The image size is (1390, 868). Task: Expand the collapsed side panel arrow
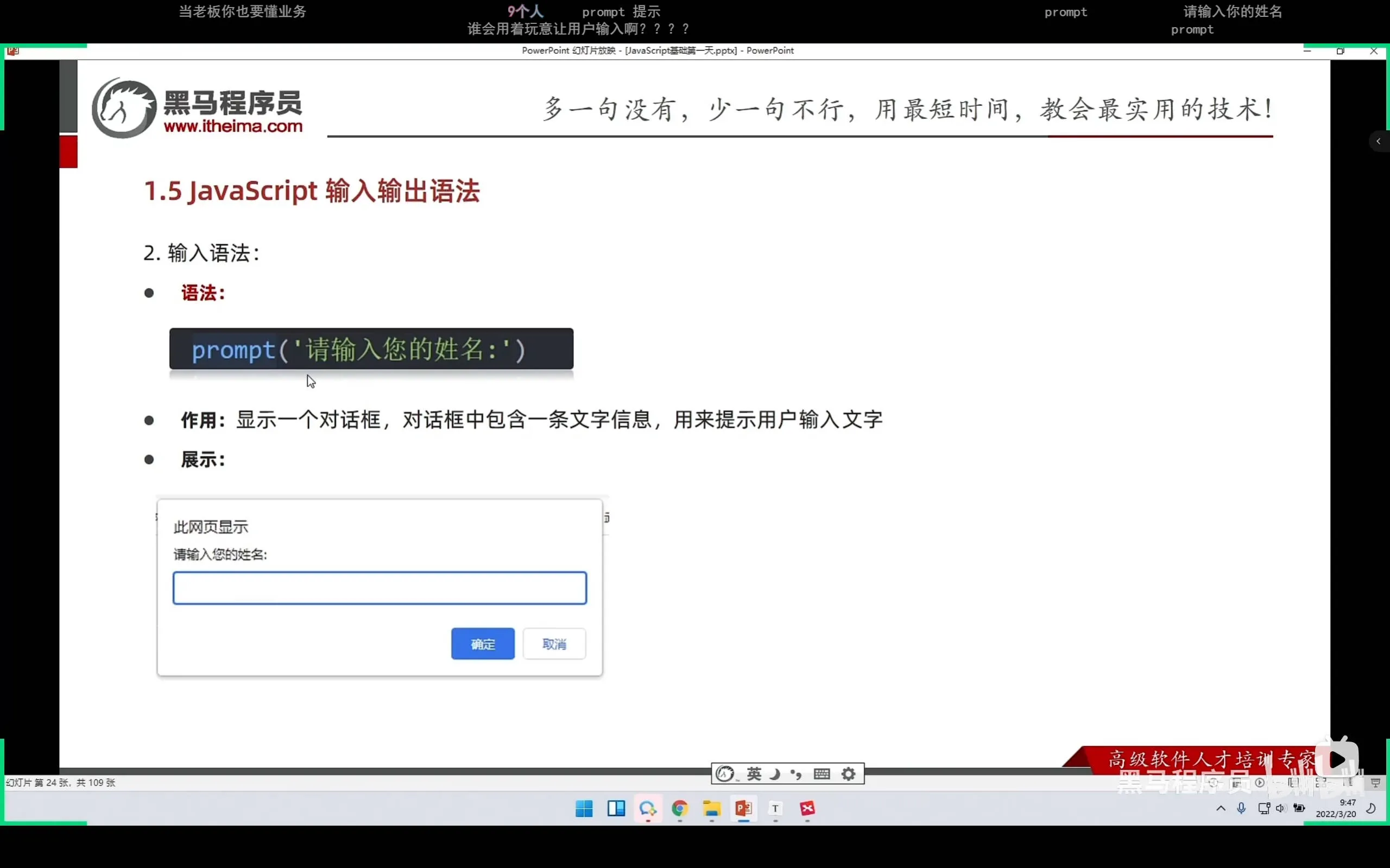pos(1378,141)
